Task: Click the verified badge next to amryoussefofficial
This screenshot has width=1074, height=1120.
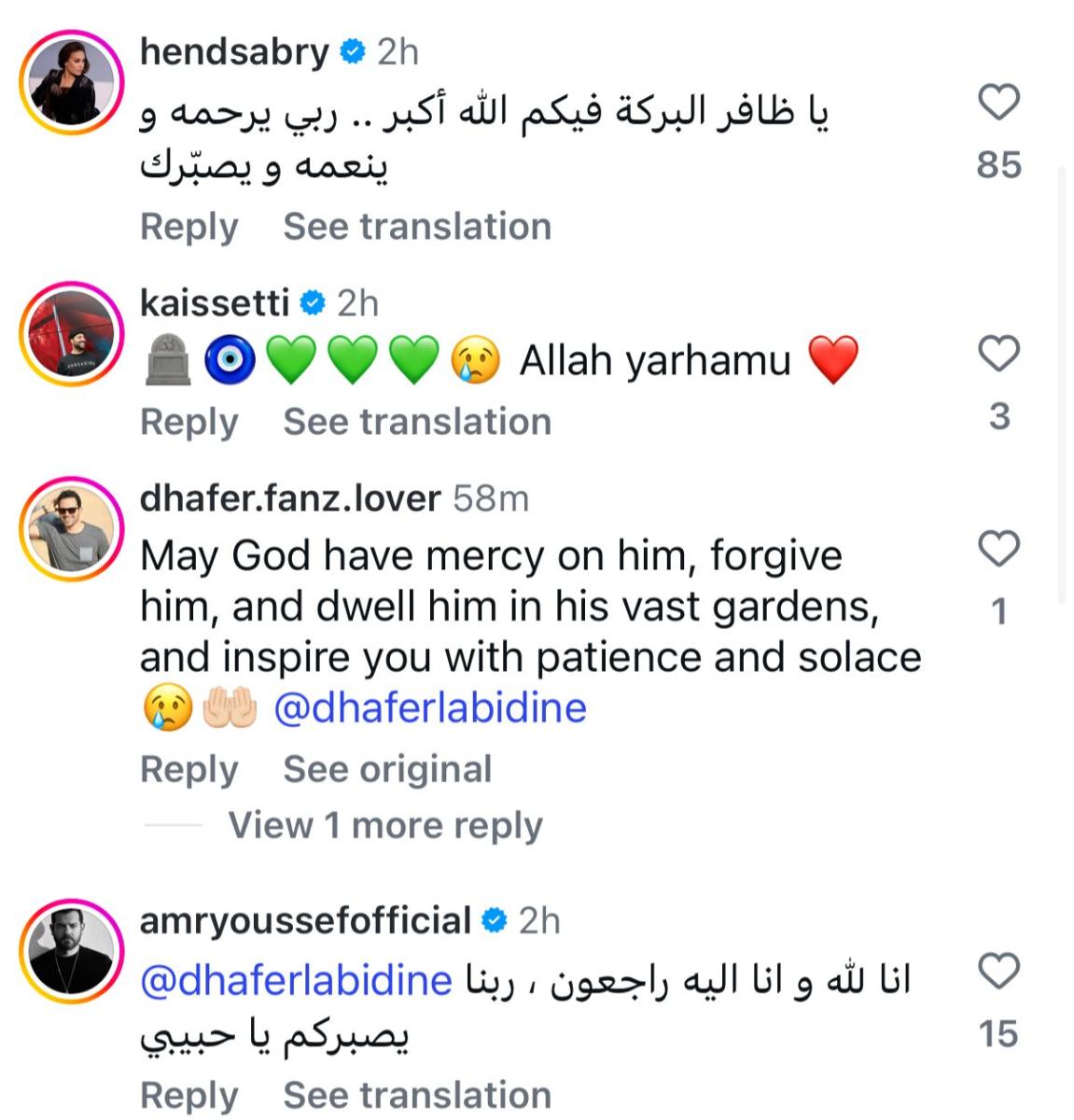Action: [x=492, y=918]
